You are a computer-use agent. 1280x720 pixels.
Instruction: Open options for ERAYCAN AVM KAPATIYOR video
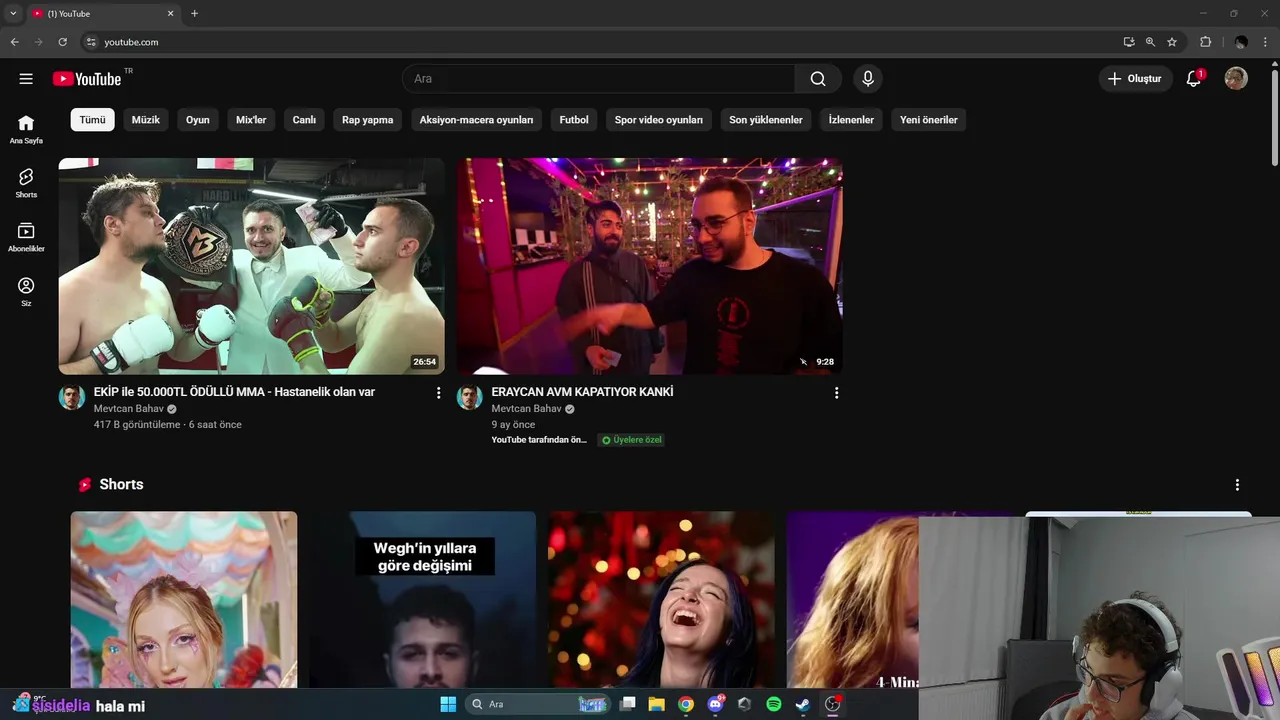836,393
